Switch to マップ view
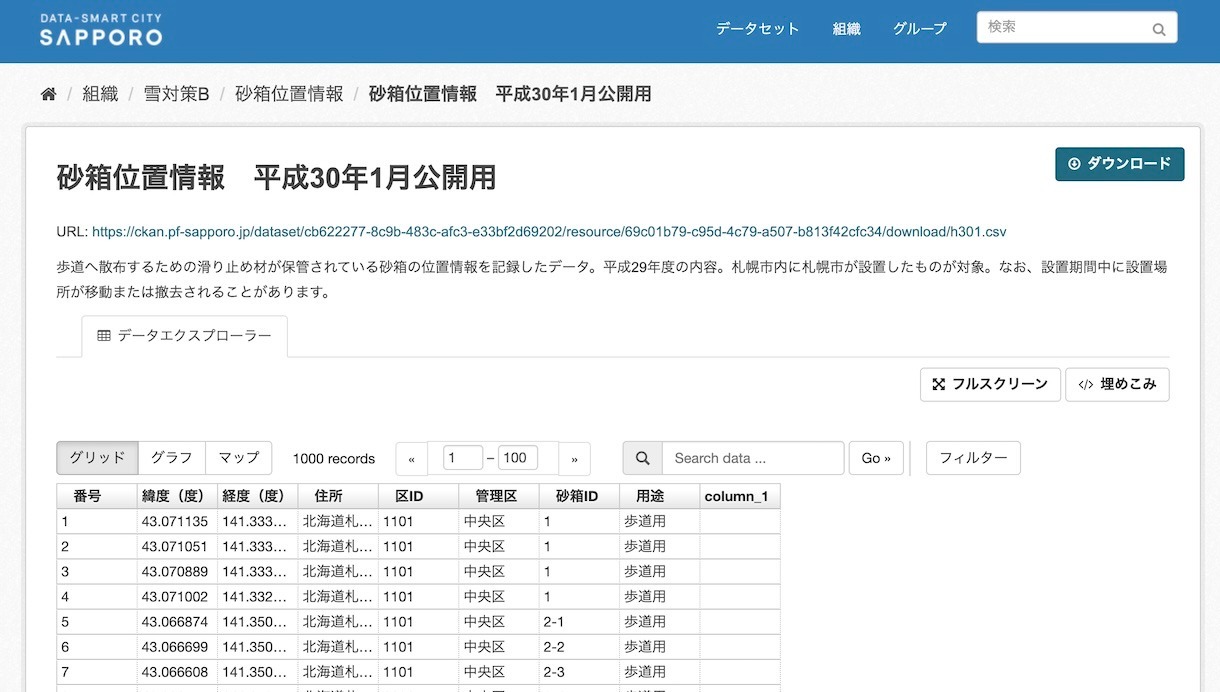Image resolution: width=1220 pixels, height=692 pixels. (239, 458)
